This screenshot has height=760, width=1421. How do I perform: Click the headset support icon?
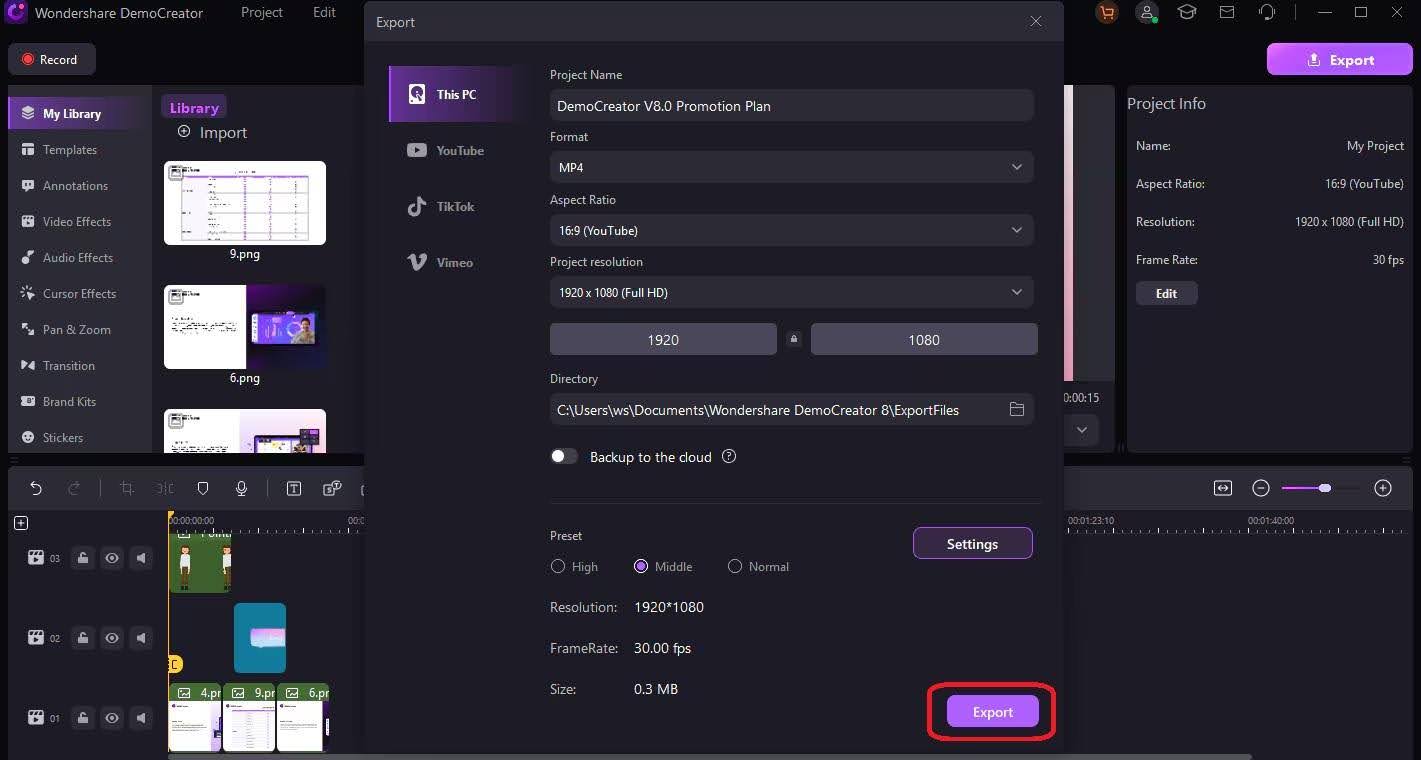click(1267, 13)
